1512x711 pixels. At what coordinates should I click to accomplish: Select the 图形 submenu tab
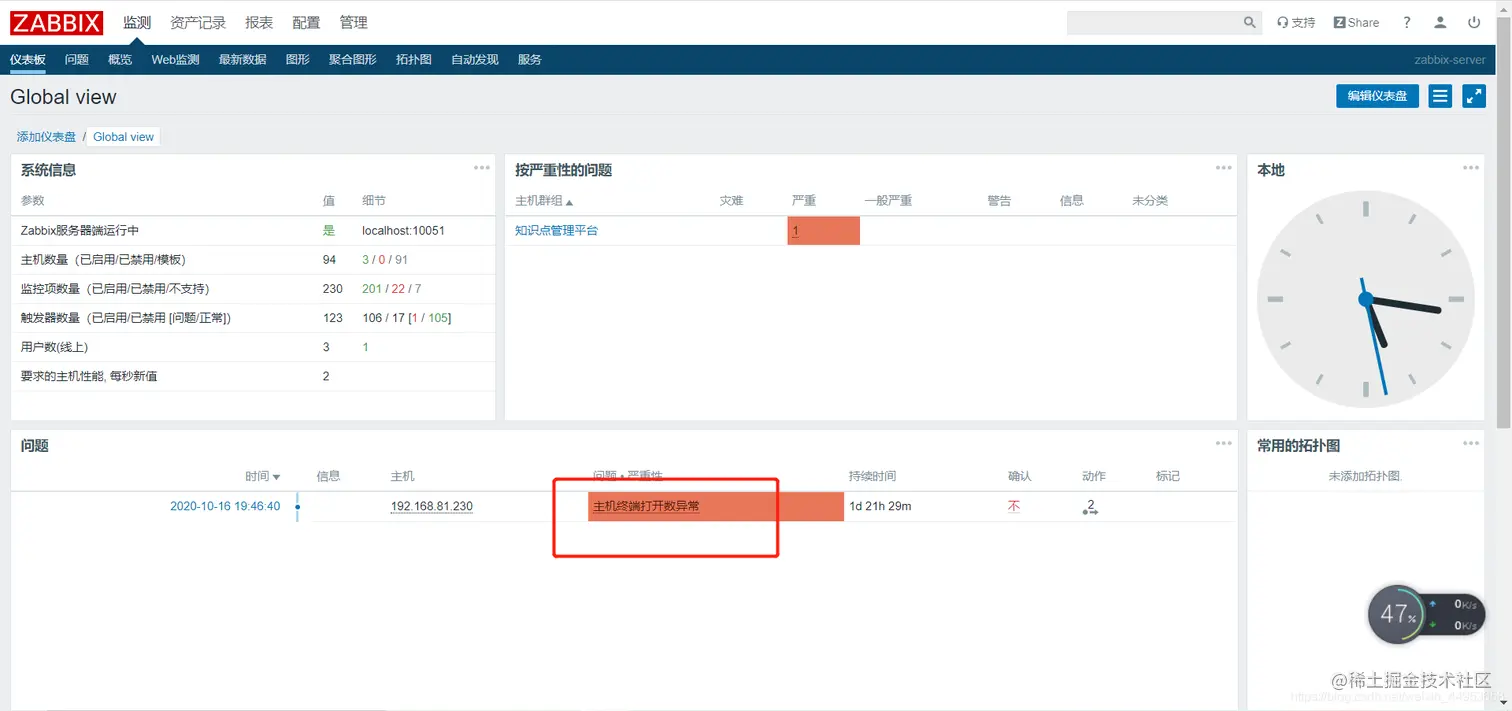(x=298, y=60)
